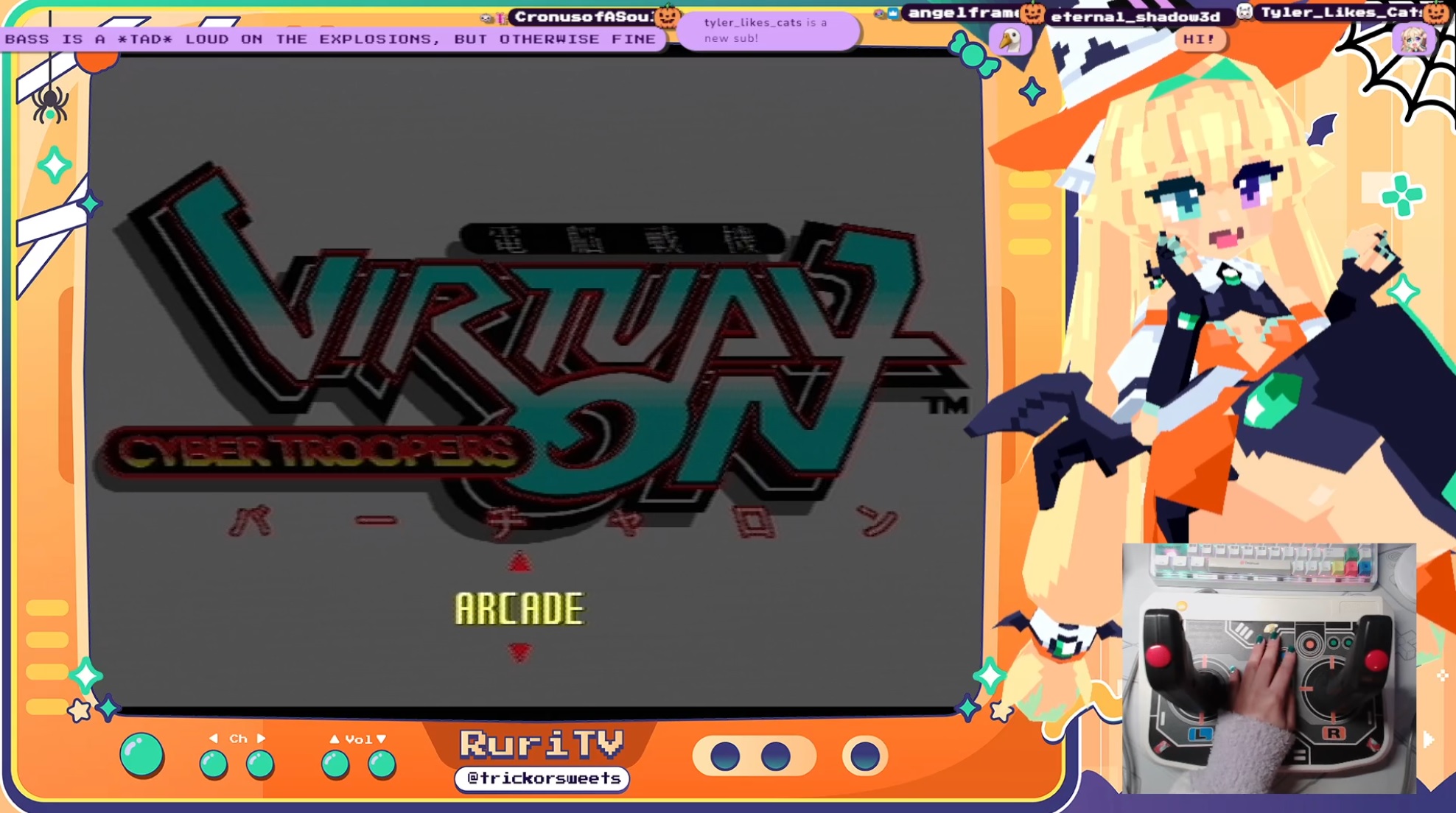Click the controller hand-cam thumbnail
This screenshot has height=813, width=1456.
click(x=1268, y=668)
